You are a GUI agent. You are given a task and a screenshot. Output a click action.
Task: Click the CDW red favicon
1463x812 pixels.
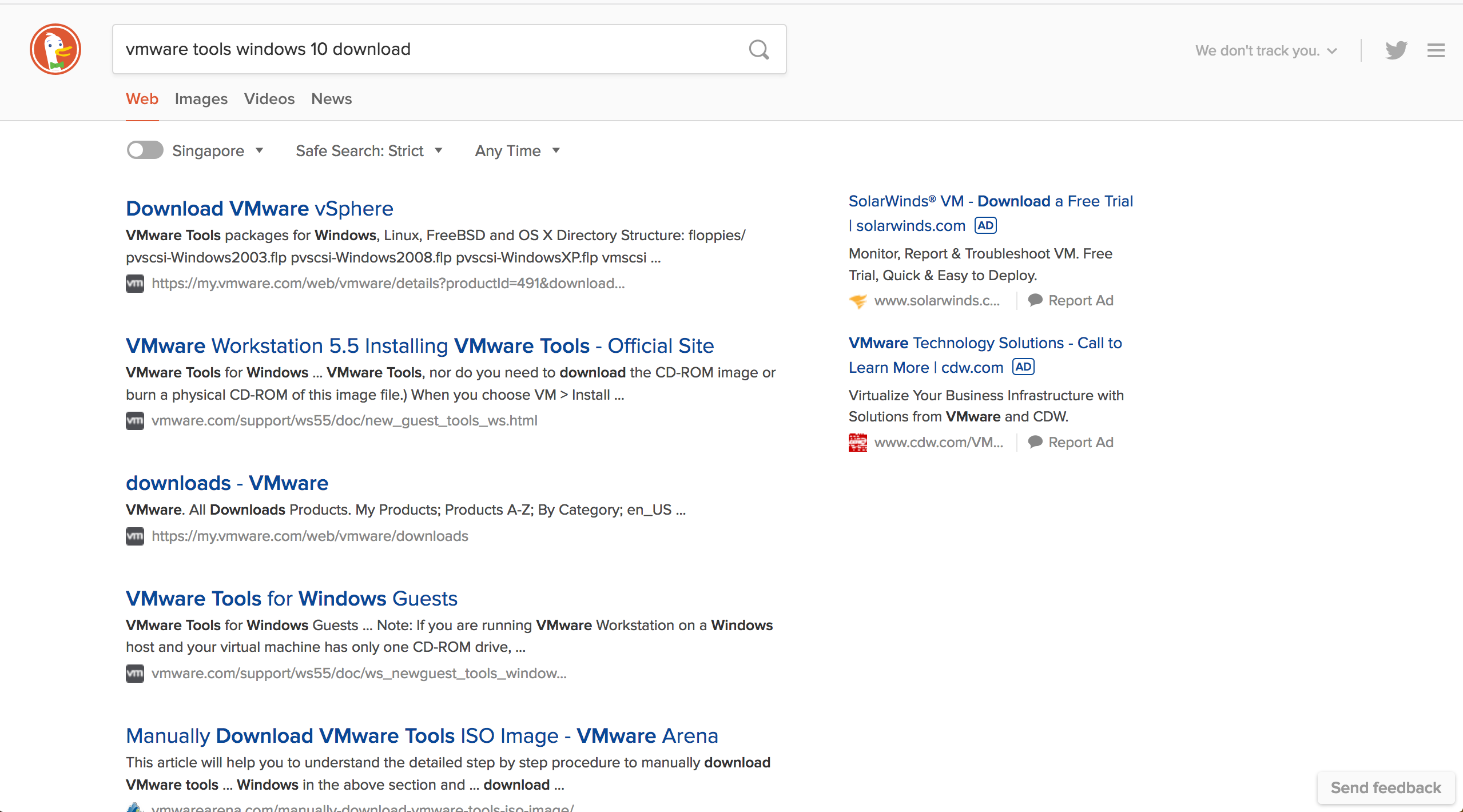tap(858, 443)
